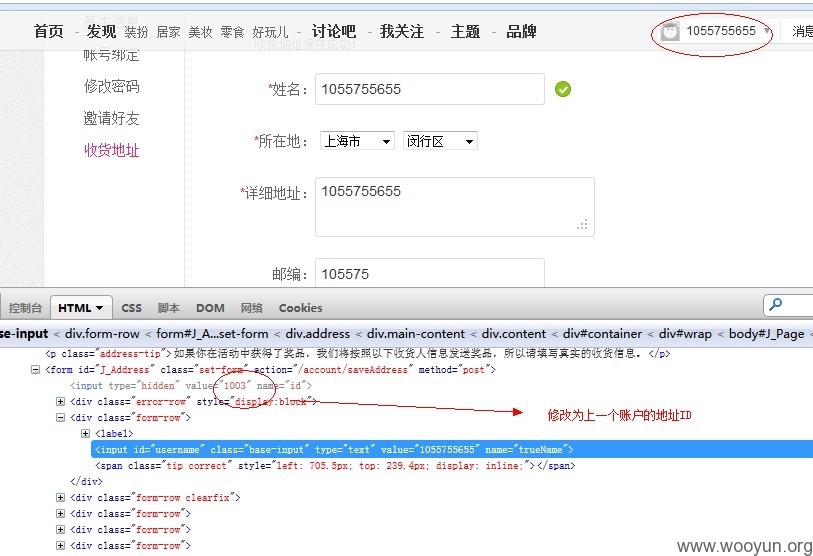Click the Firebug search magnifier icon
The height and width of the screenshot is (556, 813).
(776, 304)
